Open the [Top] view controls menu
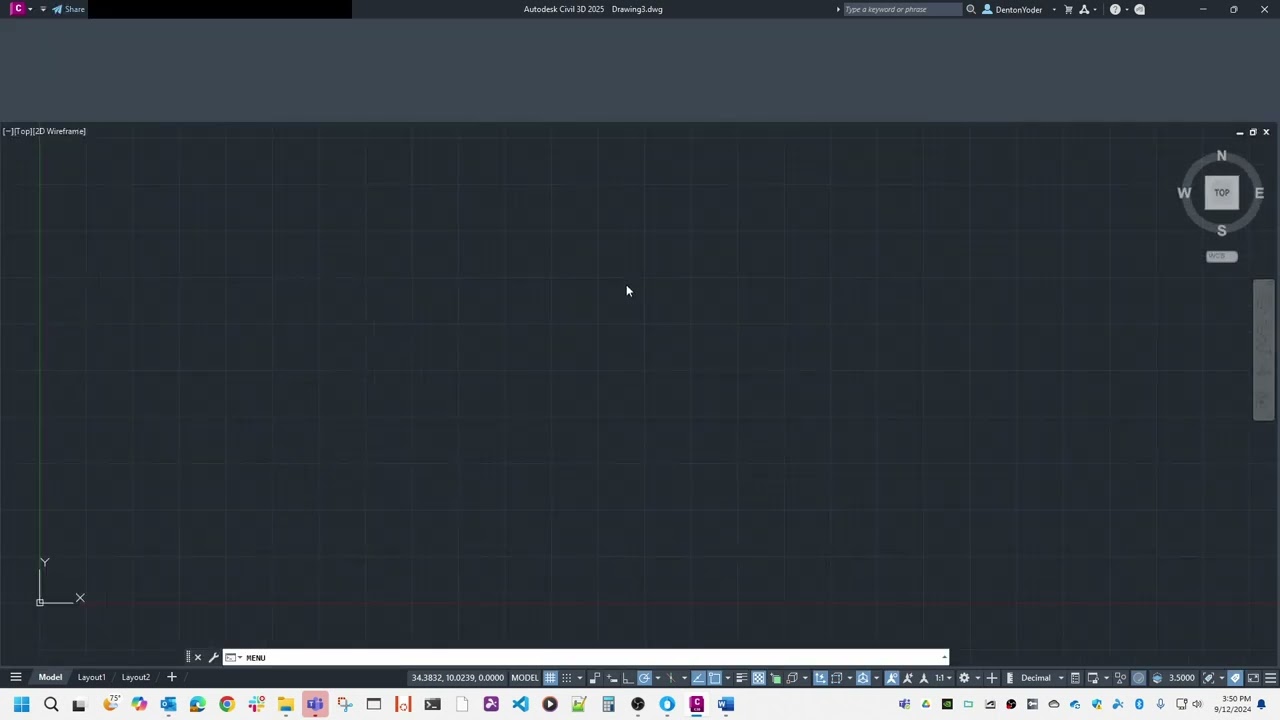This screenshot has width=1280, height=720. point(23,131)
